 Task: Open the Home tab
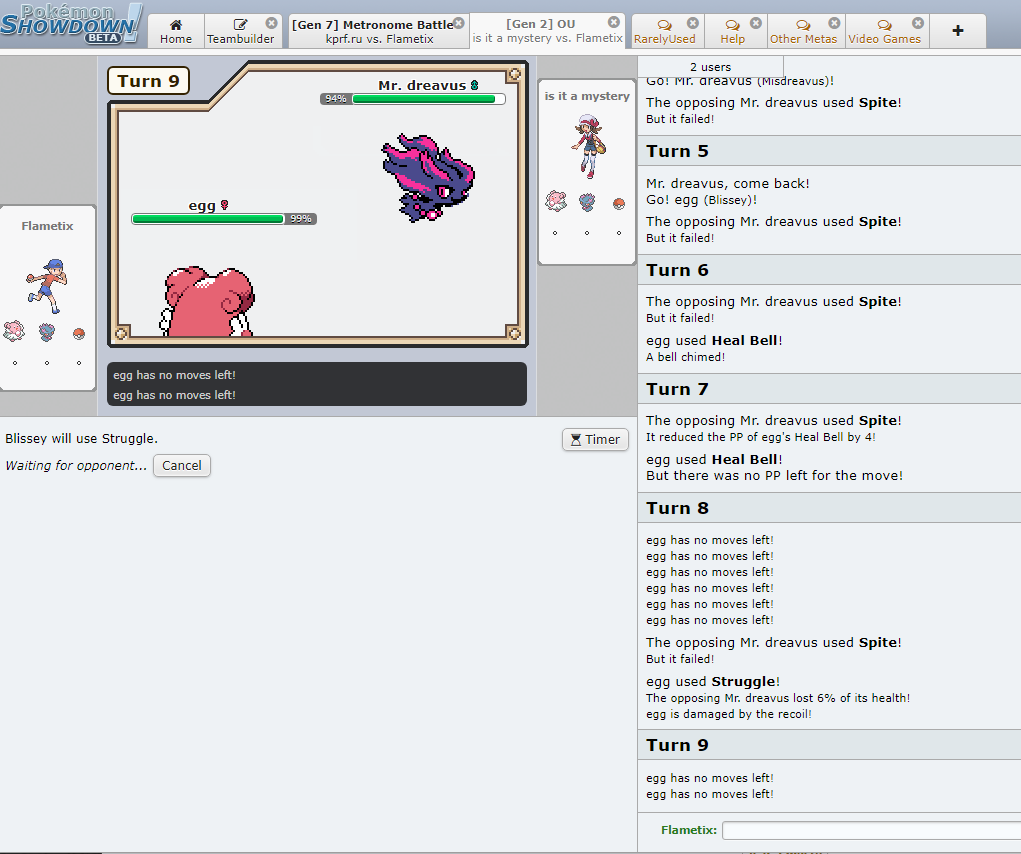pos(176,31)
